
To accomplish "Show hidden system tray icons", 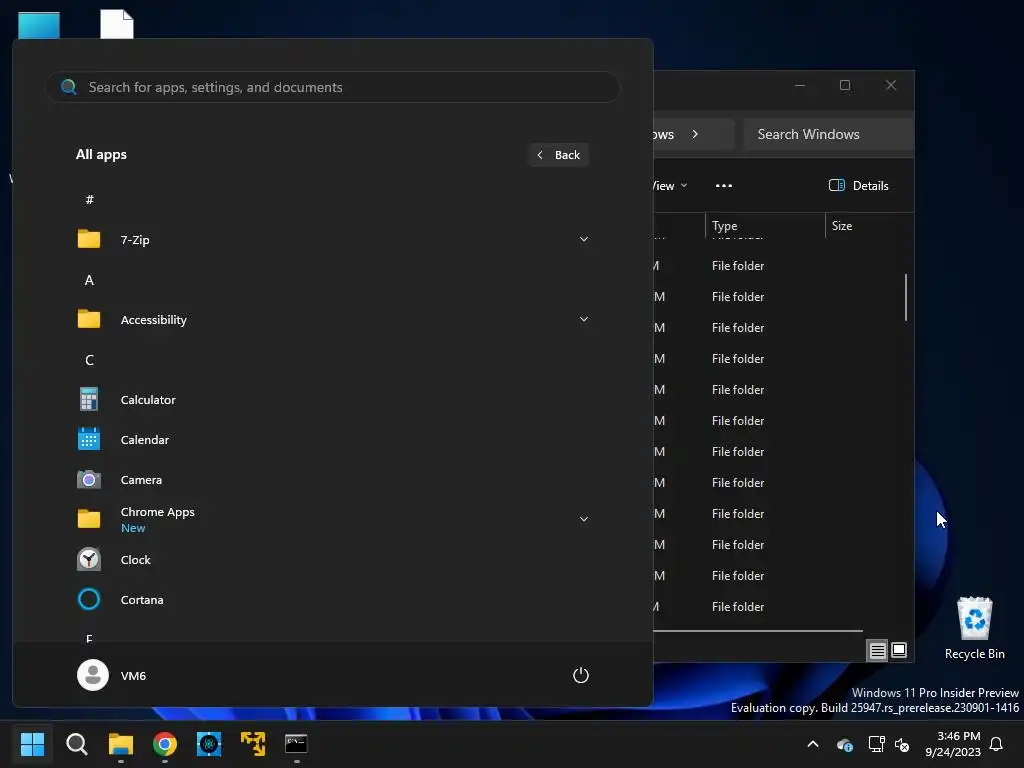I will (813, 744).
